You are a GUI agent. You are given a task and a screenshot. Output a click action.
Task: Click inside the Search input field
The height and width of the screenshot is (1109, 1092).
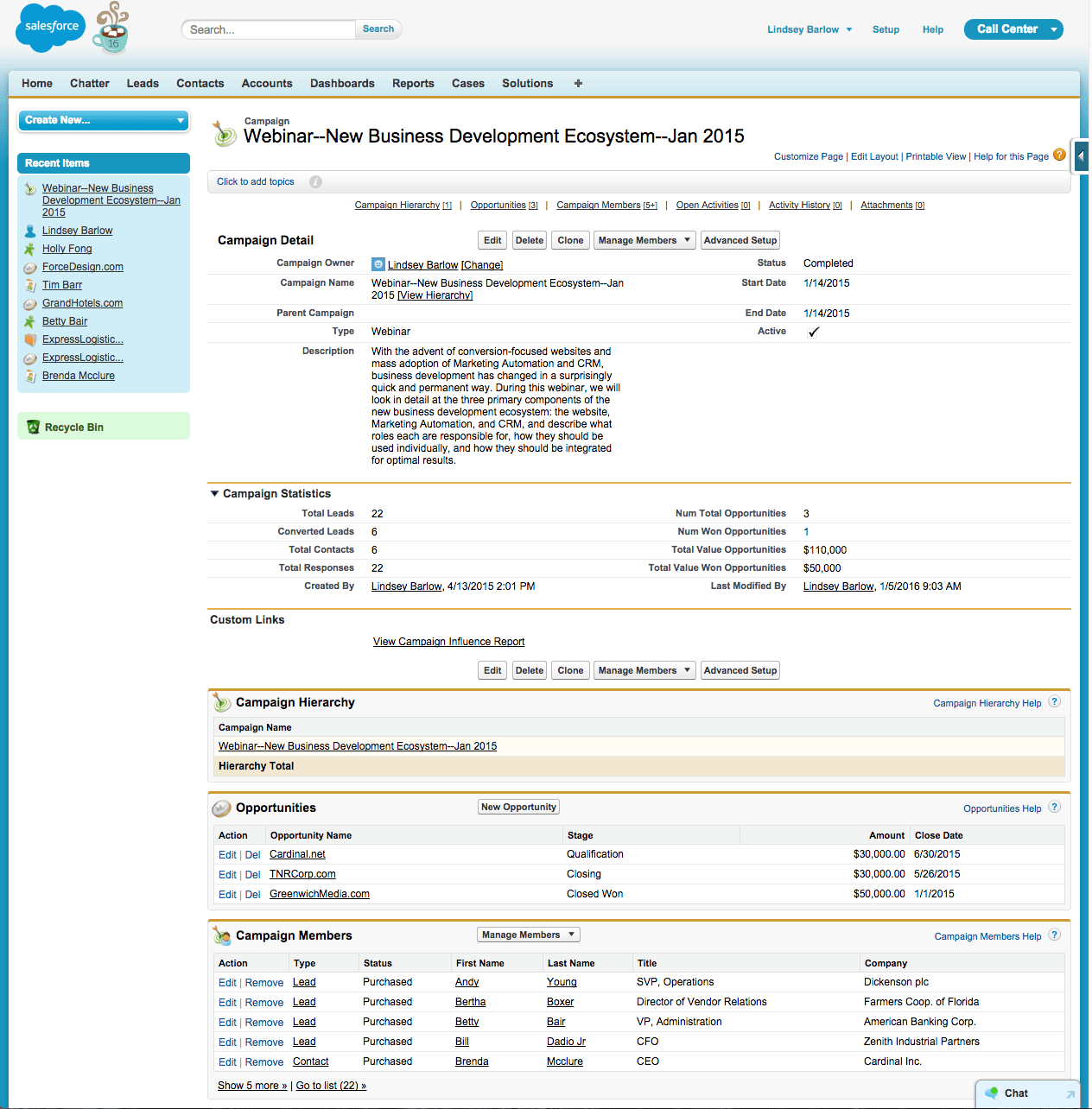268,29
